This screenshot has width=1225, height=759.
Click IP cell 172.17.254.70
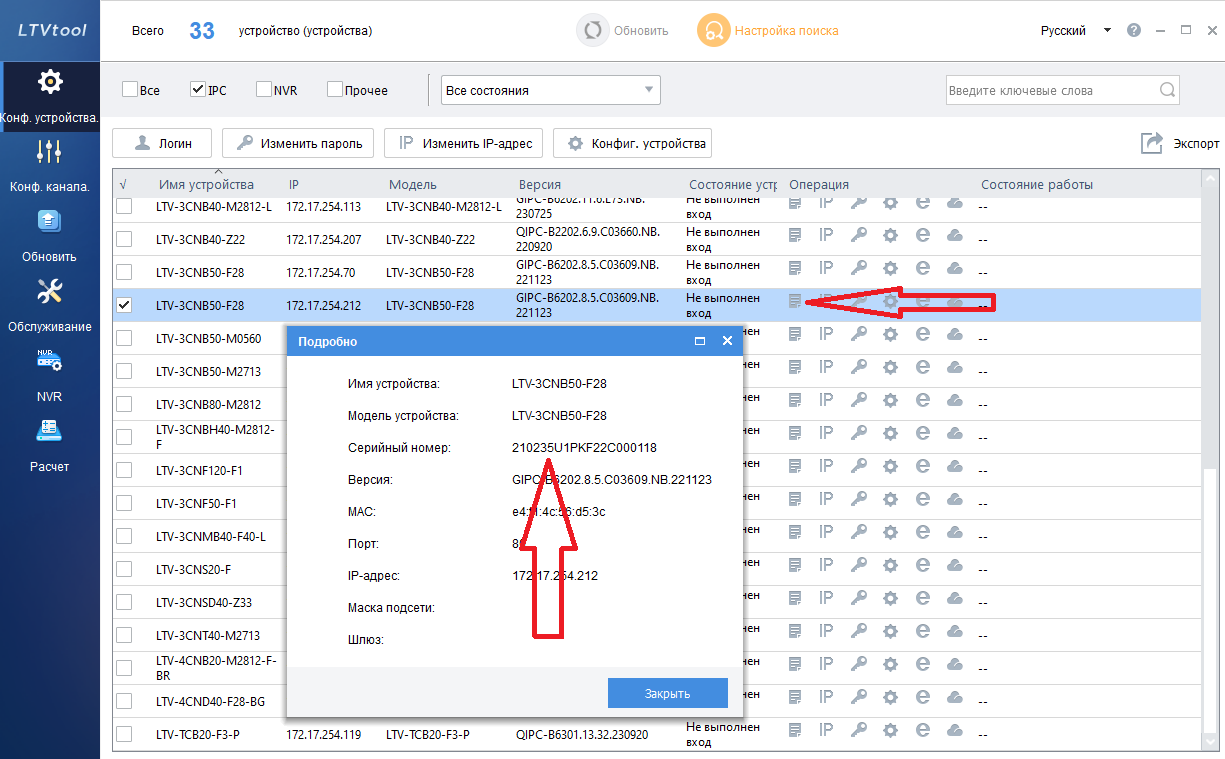[x=320, y=272]
